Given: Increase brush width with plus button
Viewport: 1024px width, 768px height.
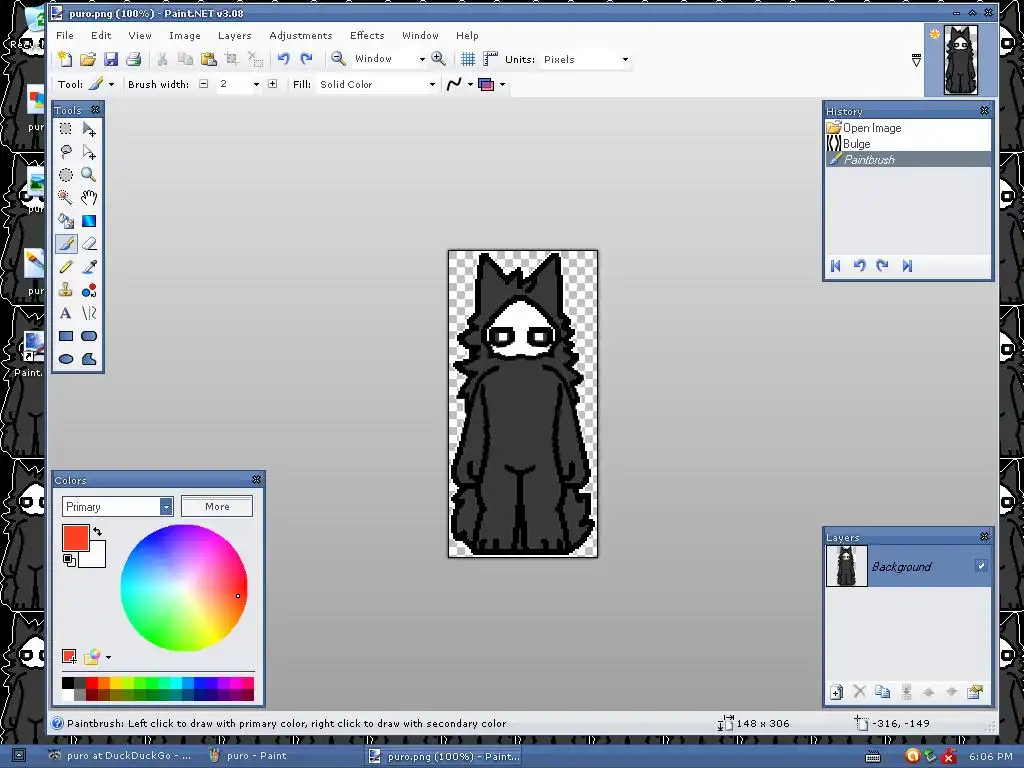Looking at the screenshot, I should click(x=272, y=84).
